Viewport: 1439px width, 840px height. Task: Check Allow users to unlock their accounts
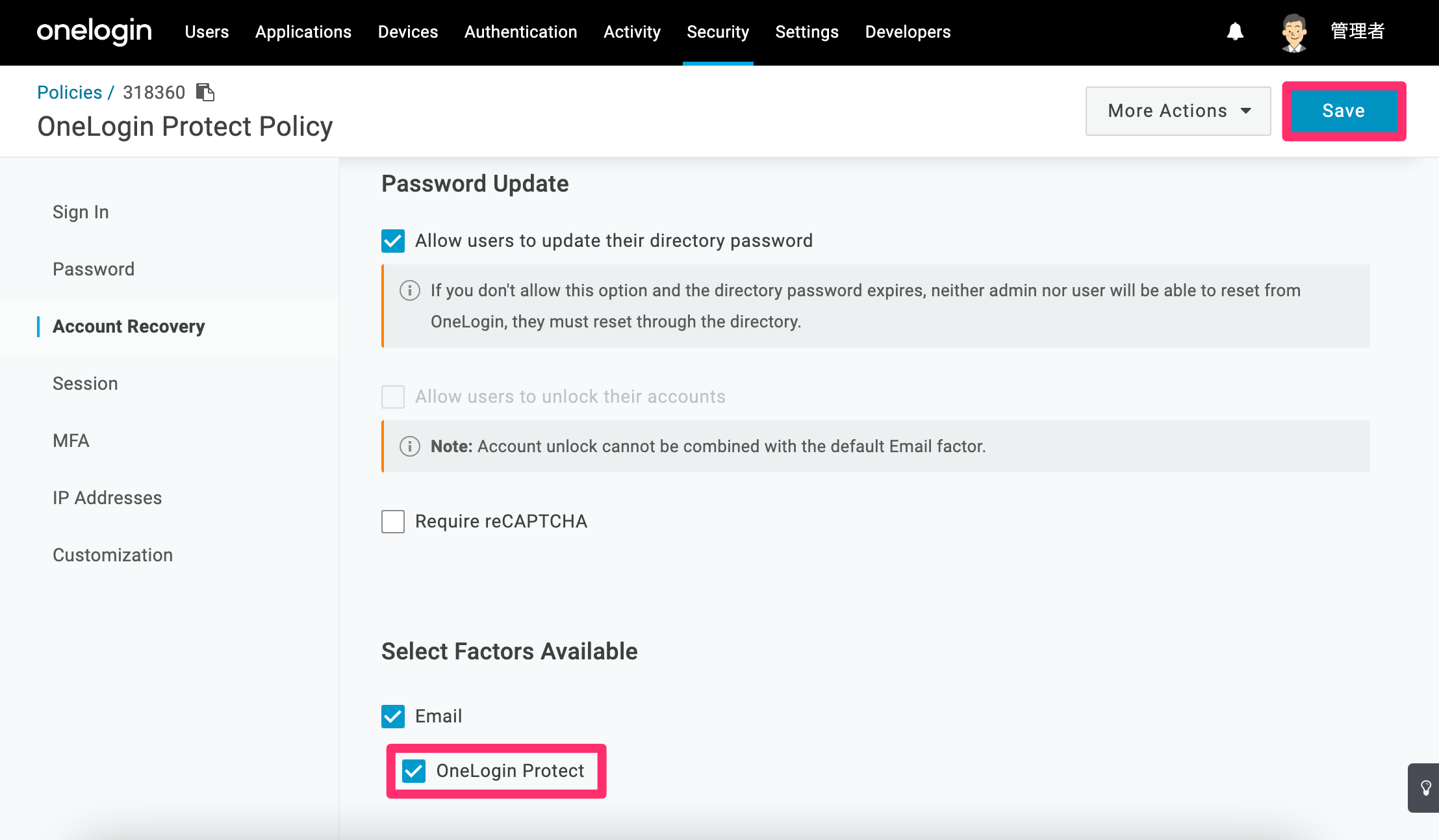[393, 397]
